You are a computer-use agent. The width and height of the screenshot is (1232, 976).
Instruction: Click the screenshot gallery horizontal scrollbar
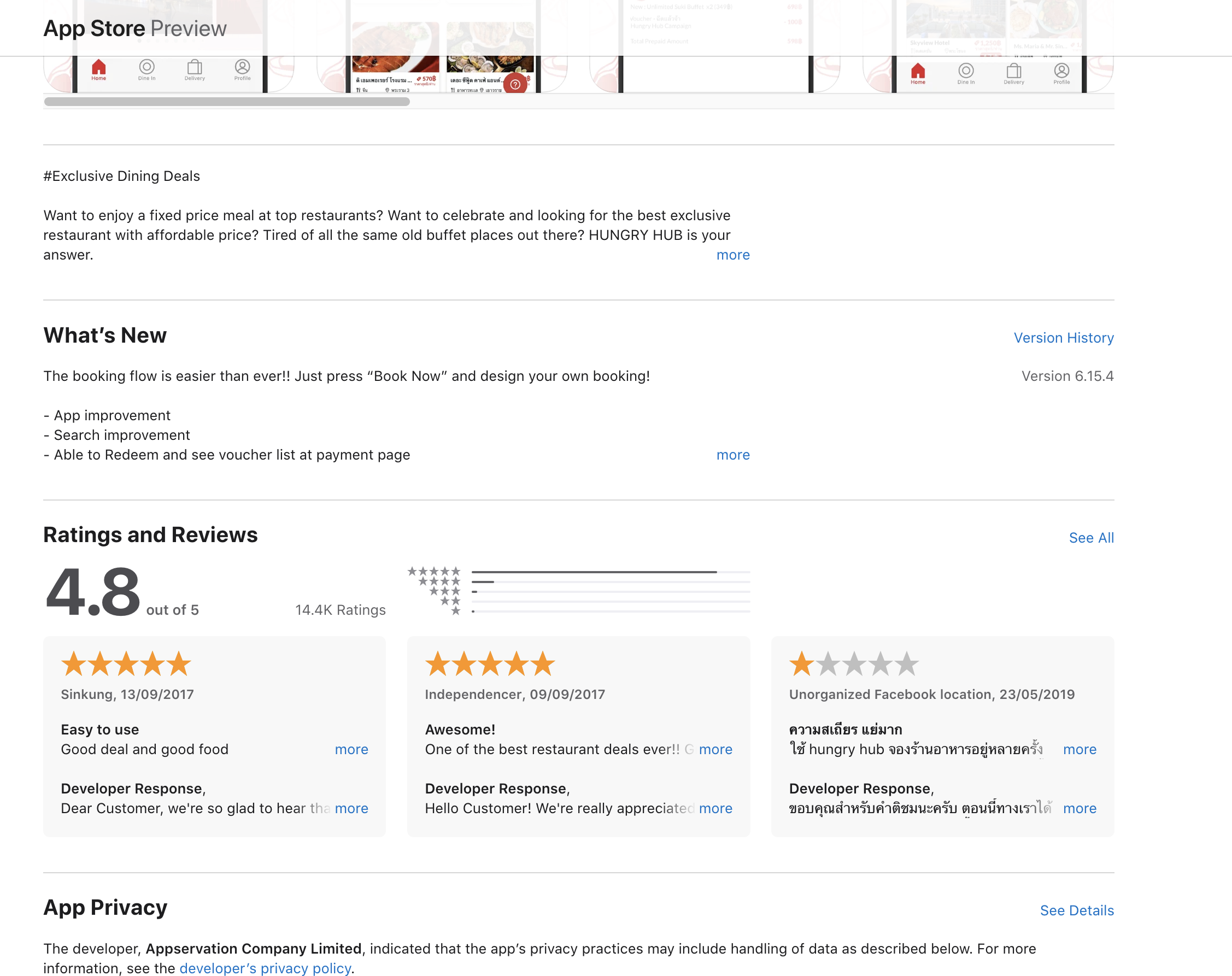coord(227,102)
